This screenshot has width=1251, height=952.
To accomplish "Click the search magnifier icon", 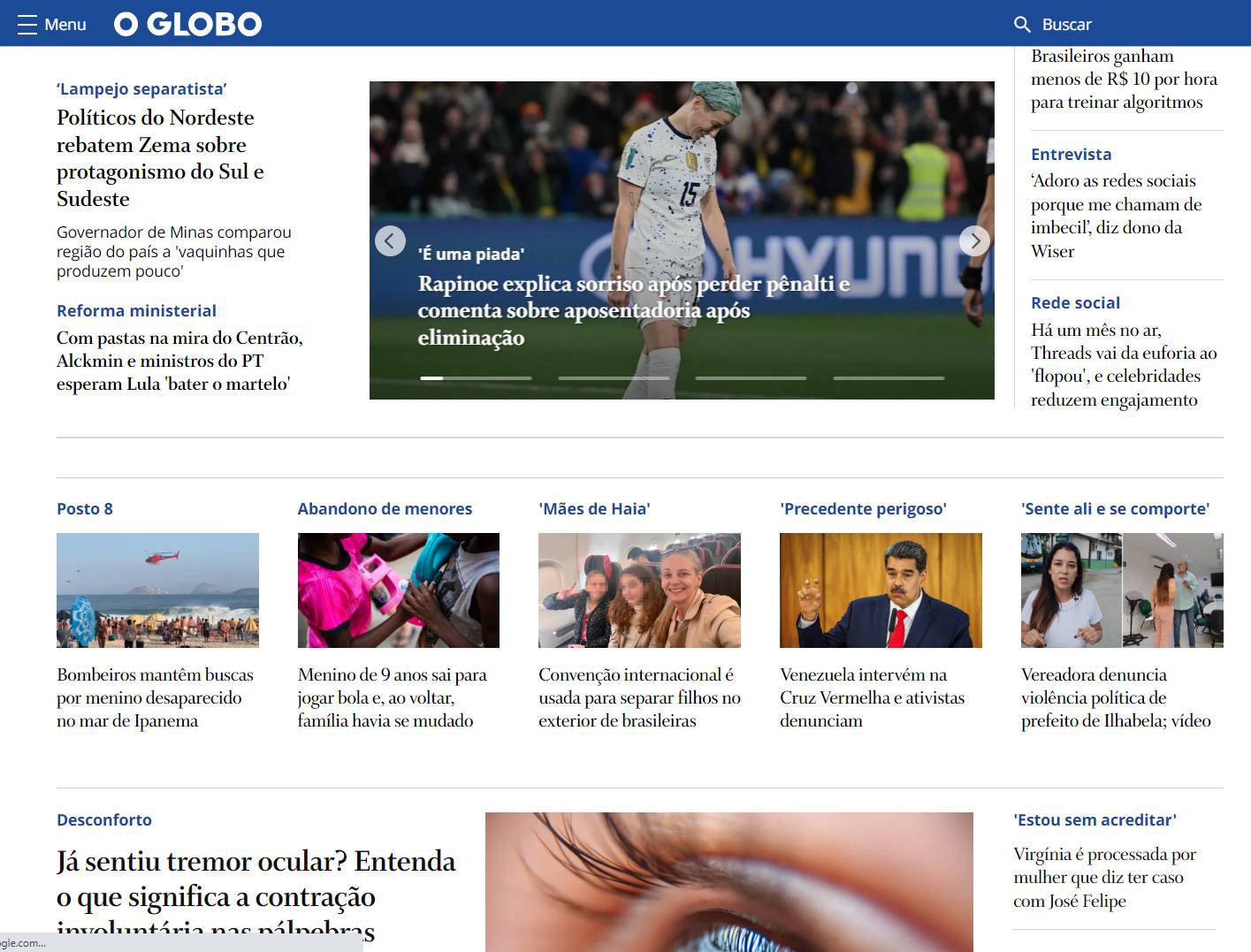I will coord(1022,24).
